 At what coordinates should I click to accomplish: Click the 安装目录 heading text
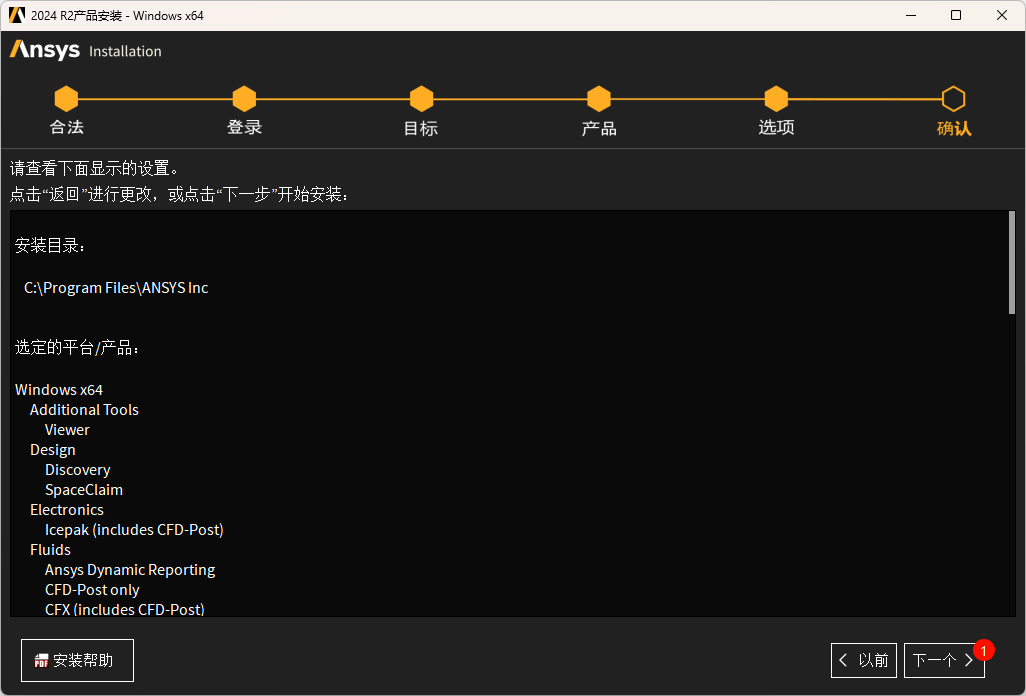point(50,246)
